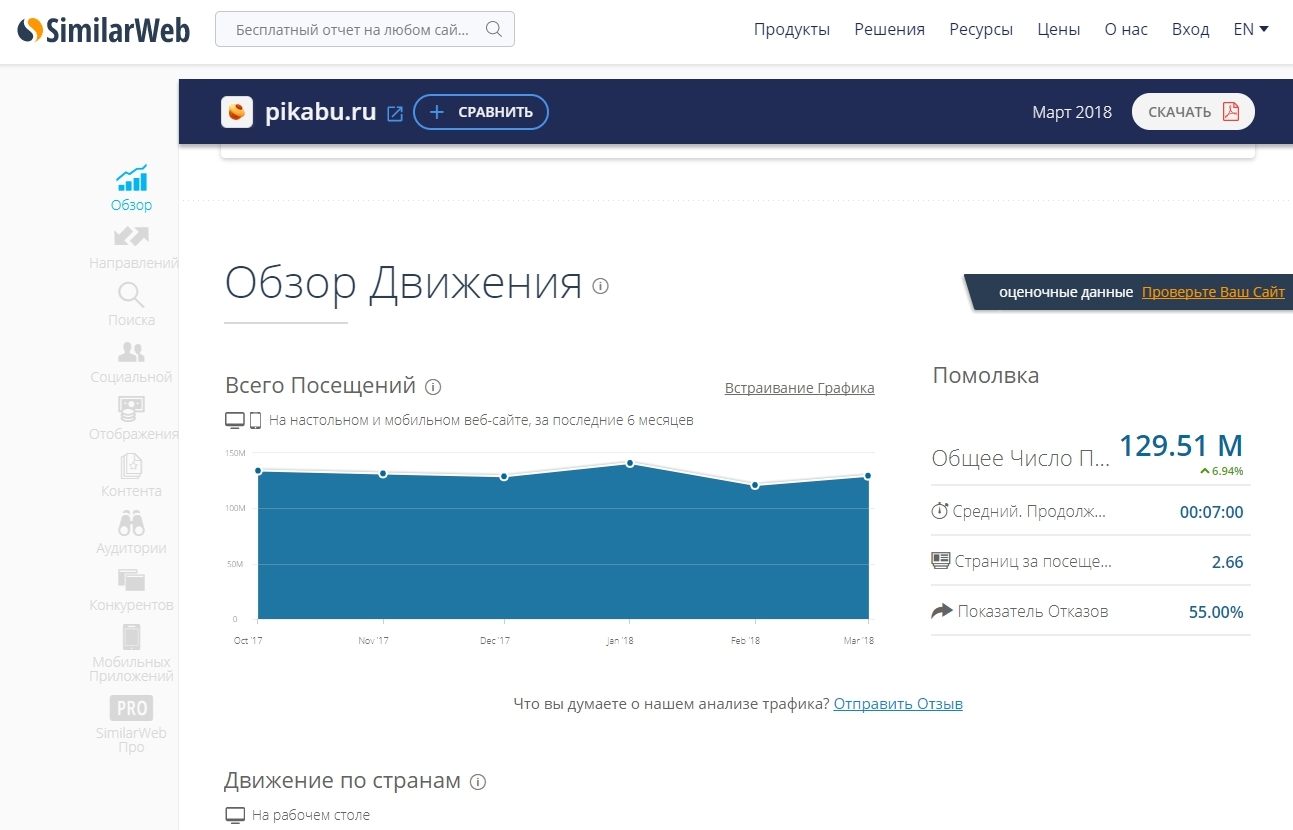Click the 00:07:00 duration value
The image size is (1293, 830).
(1212, 512)
